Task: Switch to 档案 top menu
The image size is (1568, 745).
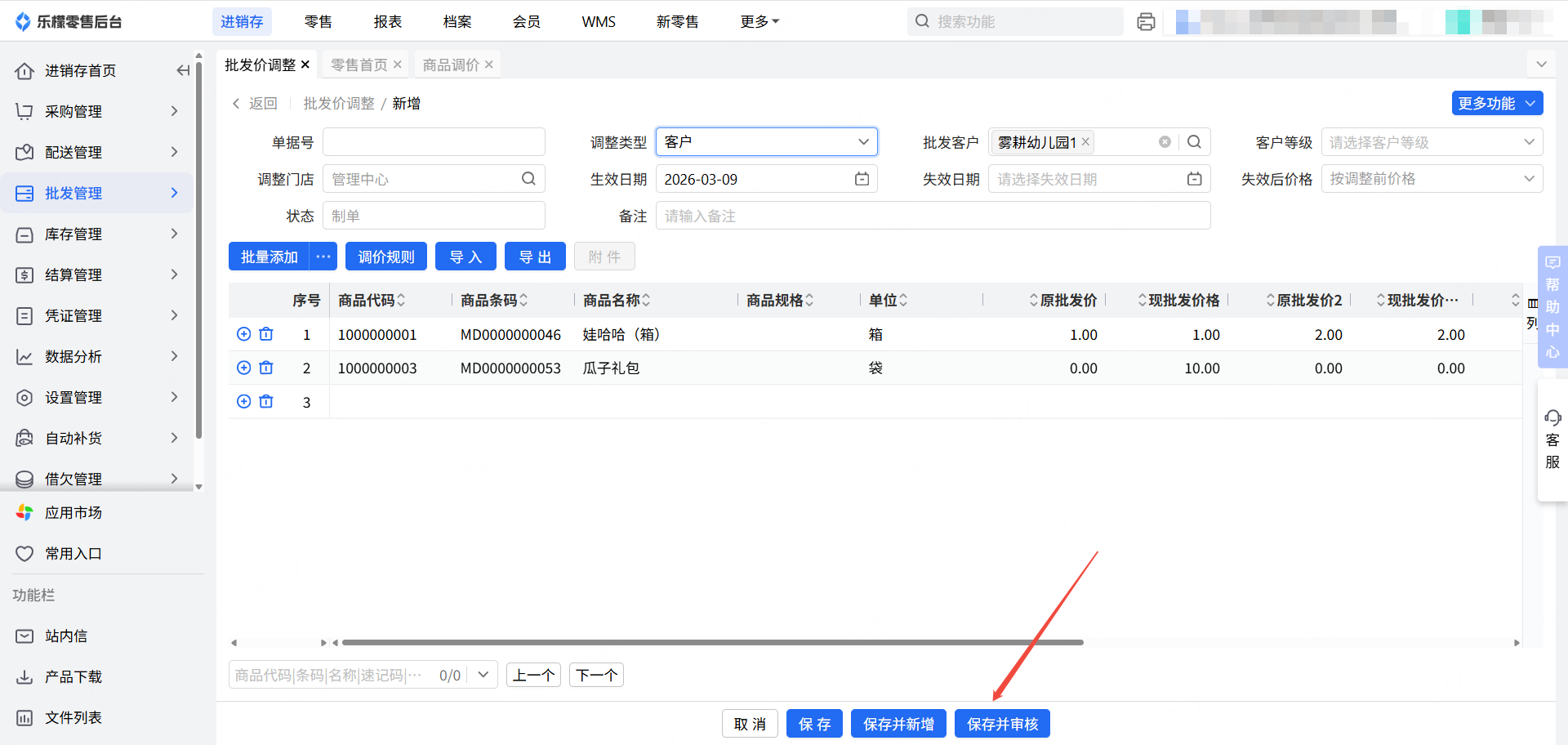Action: (457, 22)
